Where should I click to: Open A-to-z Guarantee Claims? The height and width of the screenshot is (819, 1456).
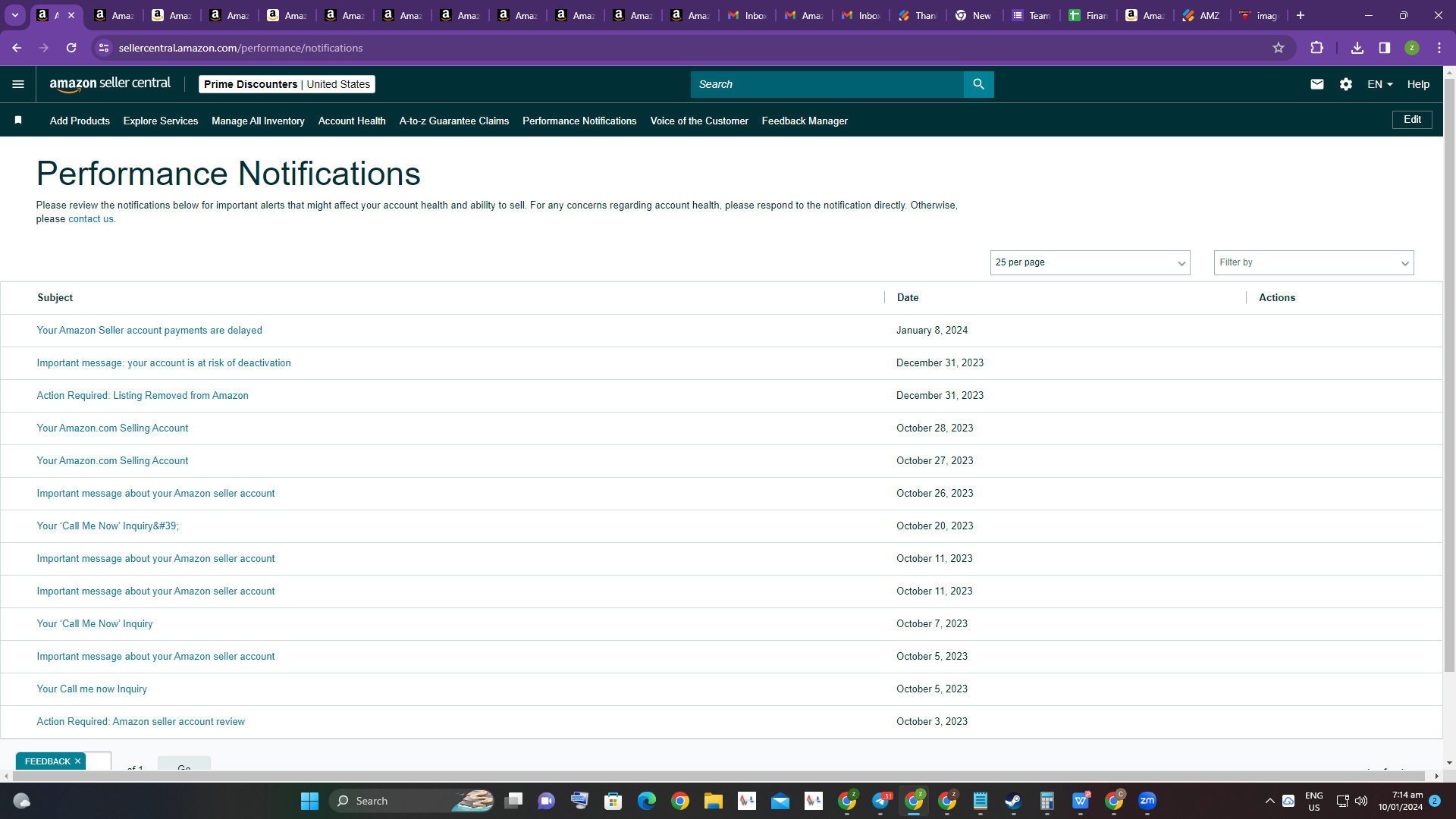(454, 121)
